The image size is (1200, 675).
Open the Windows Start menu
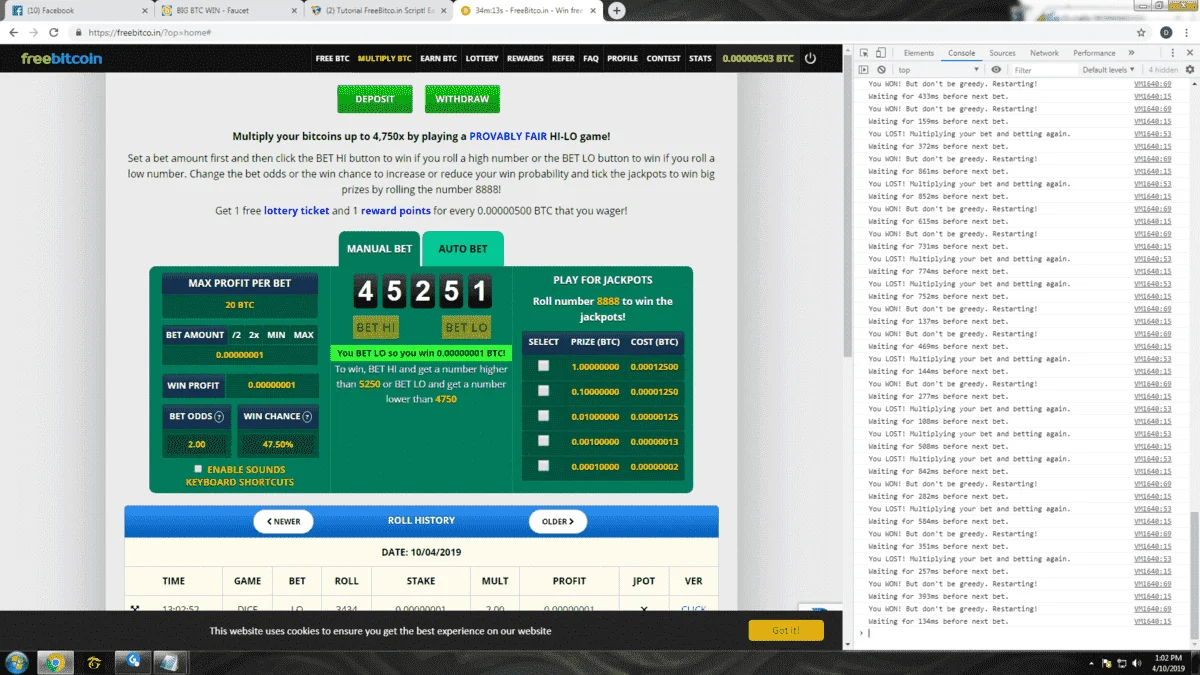[17, 662]
